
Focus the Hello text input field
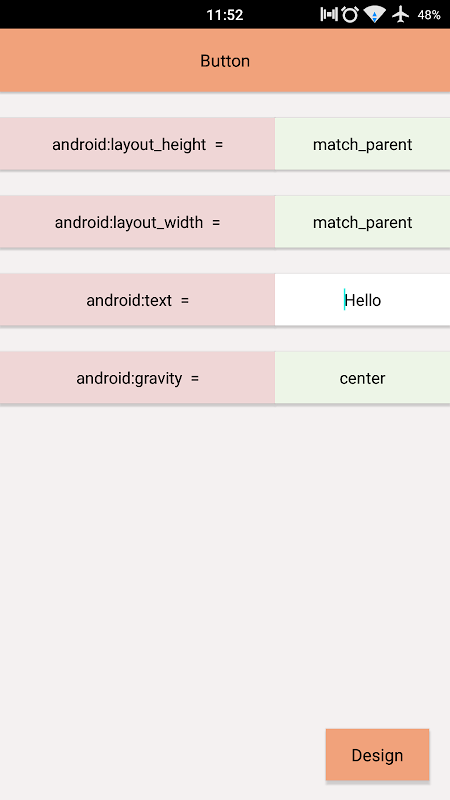tap(362, 299)
